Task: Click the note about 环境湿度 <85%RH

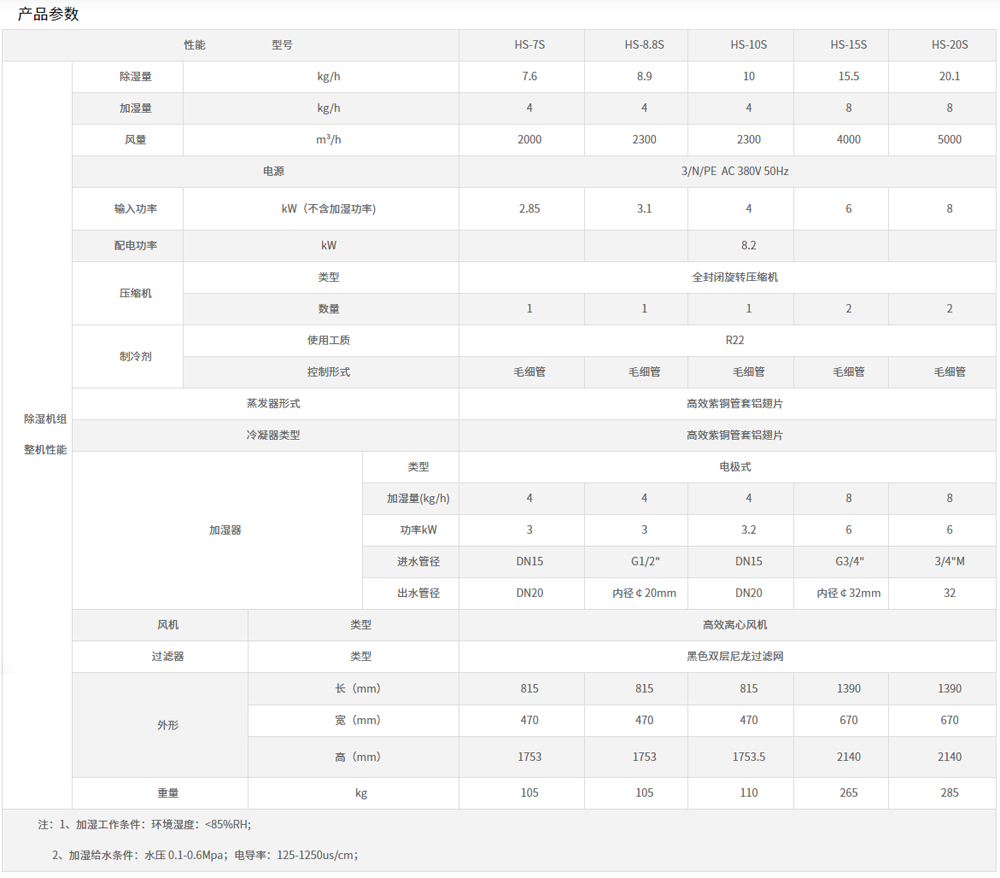Action: pos(145,825)
